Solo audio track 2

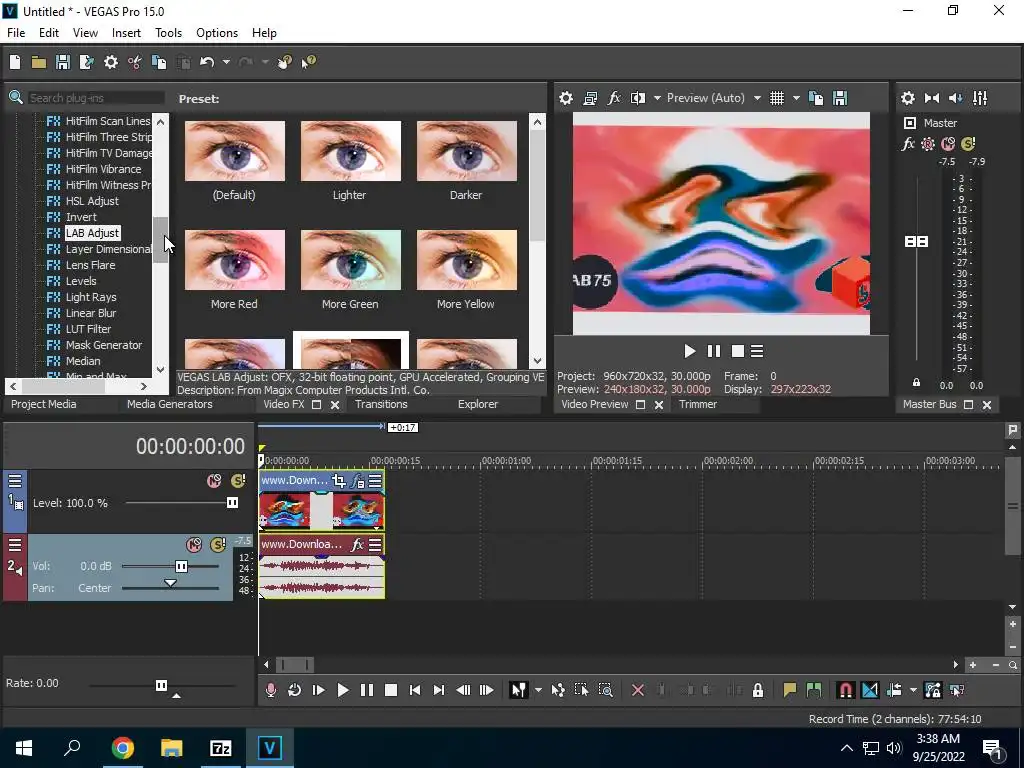click(217, 545)
